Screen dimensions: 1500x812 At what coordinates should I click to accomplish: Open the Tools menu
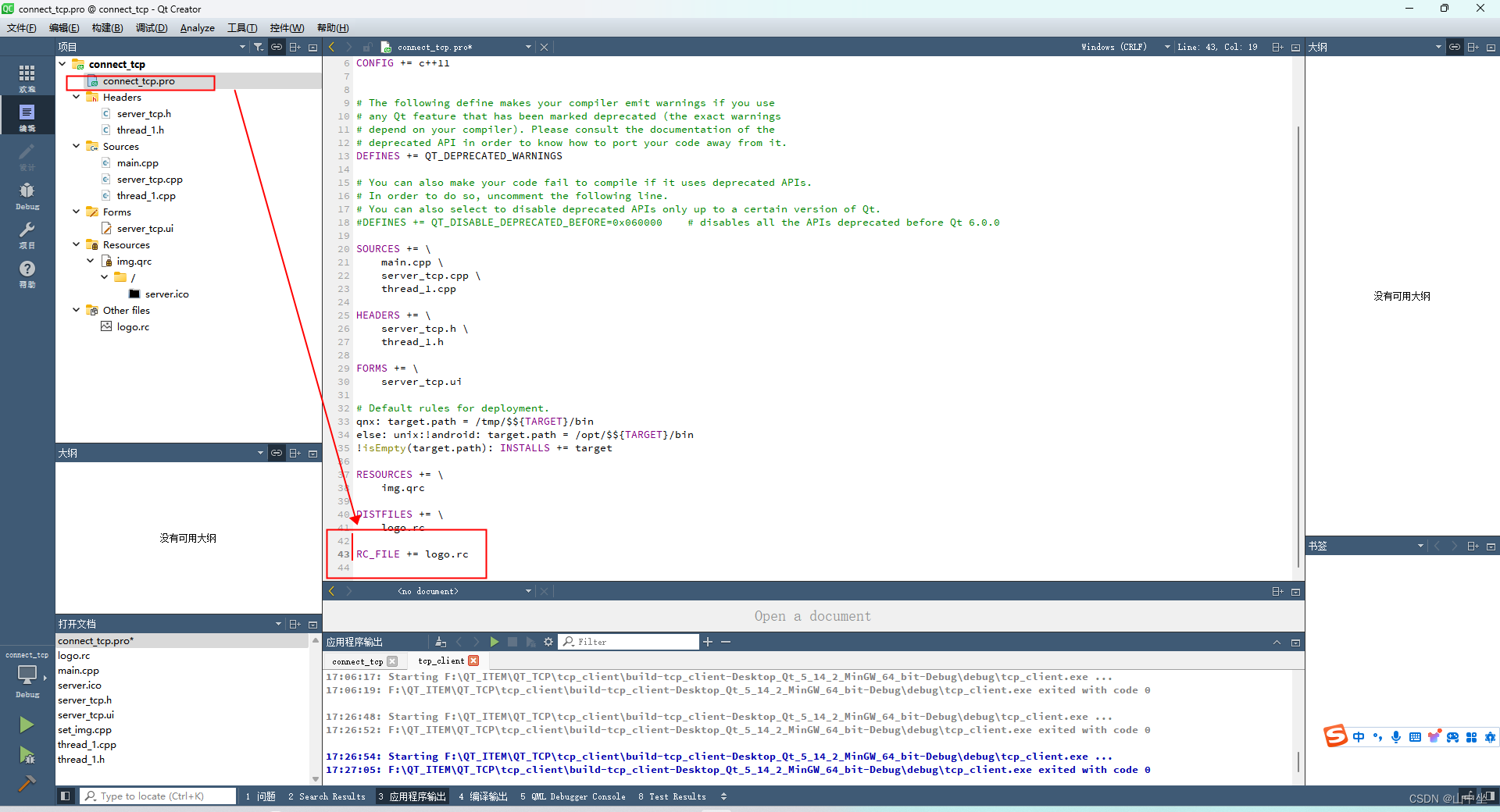242,28
